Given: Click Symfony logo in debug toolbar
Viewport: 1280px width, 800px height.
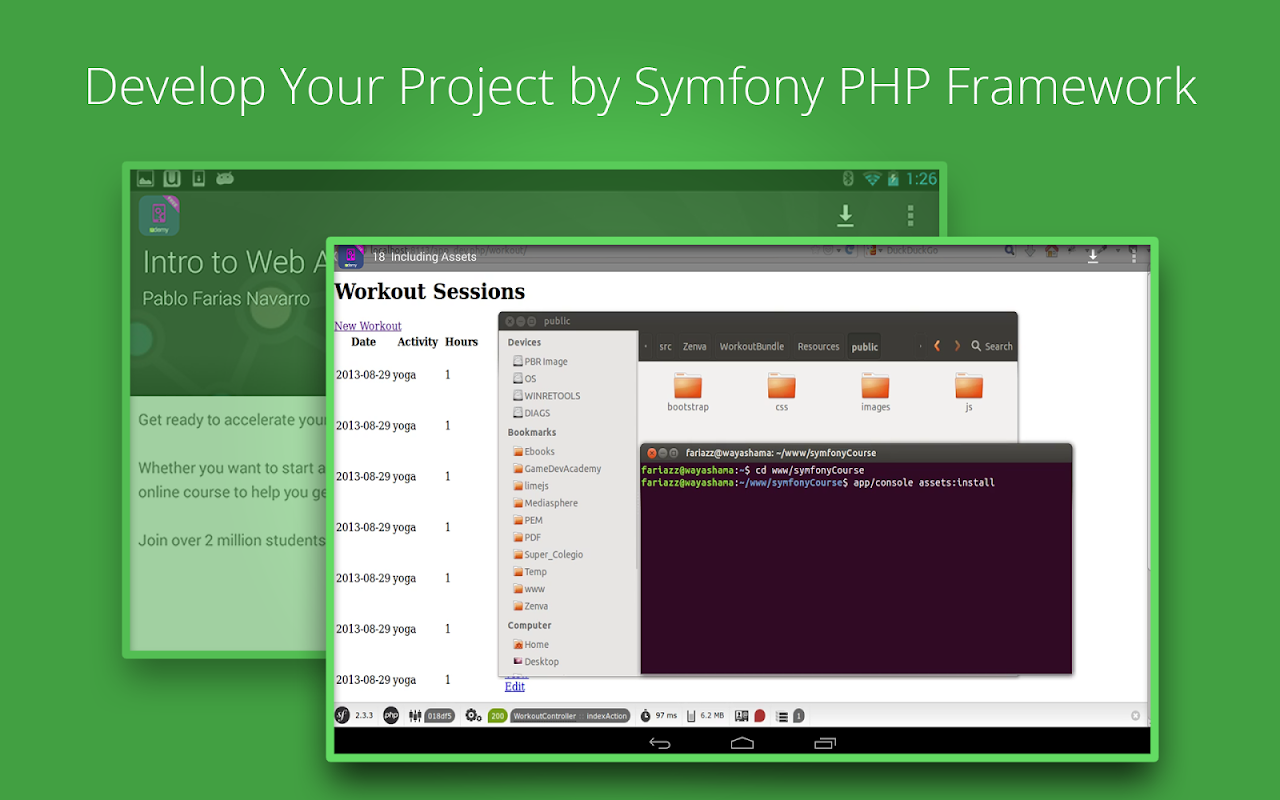Looking at the screenshot, I should click(342, 715).
